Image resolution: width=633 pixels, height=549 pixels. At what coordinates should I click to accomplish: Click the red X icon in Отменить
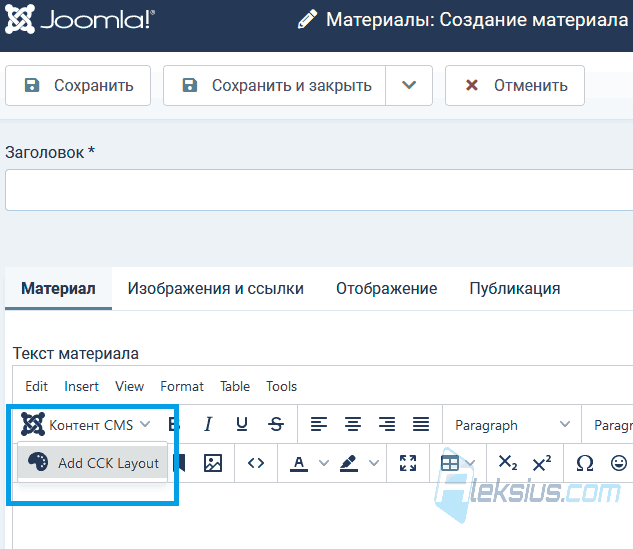click(x=472, y=85)
